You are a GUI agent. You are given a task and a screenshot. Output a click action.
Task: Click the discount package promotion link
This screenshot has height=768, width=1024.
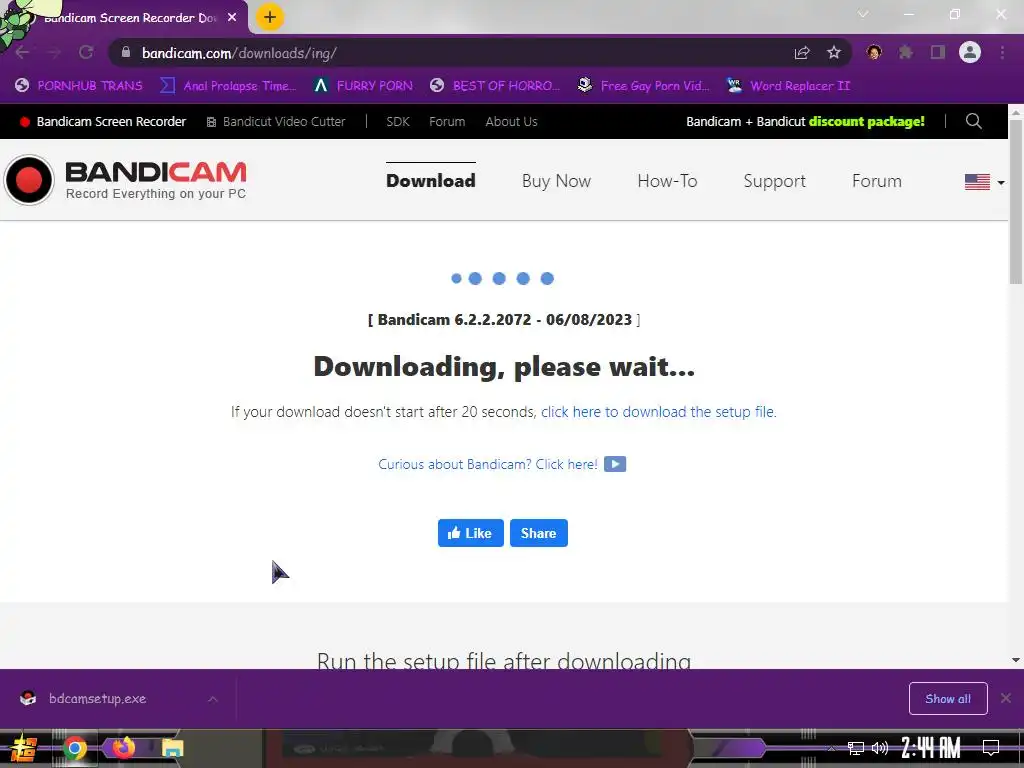click(805, 121)
